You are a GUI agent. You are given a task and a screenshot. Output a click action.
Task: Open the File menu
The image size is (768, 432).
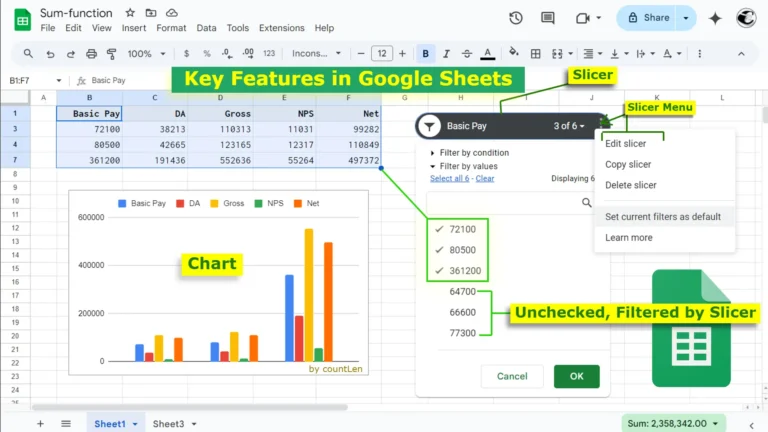[48, 28]
